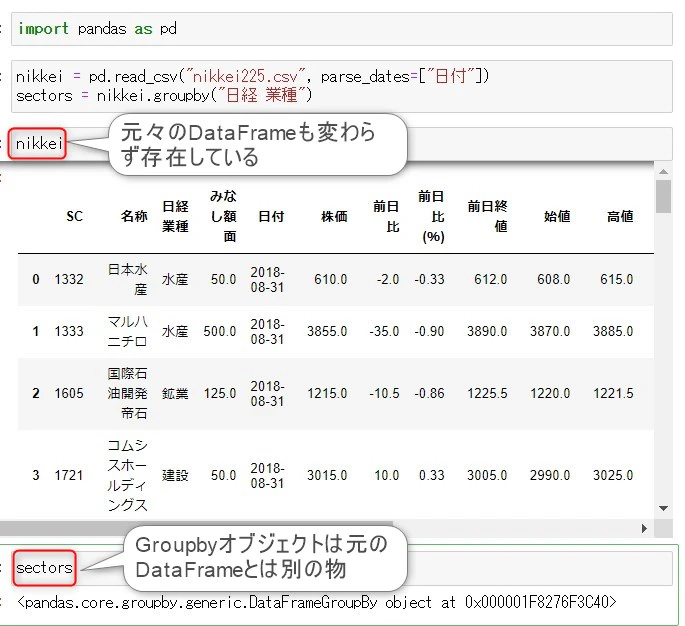
Task: Click the 高値 column header
Action: (620, 216)
